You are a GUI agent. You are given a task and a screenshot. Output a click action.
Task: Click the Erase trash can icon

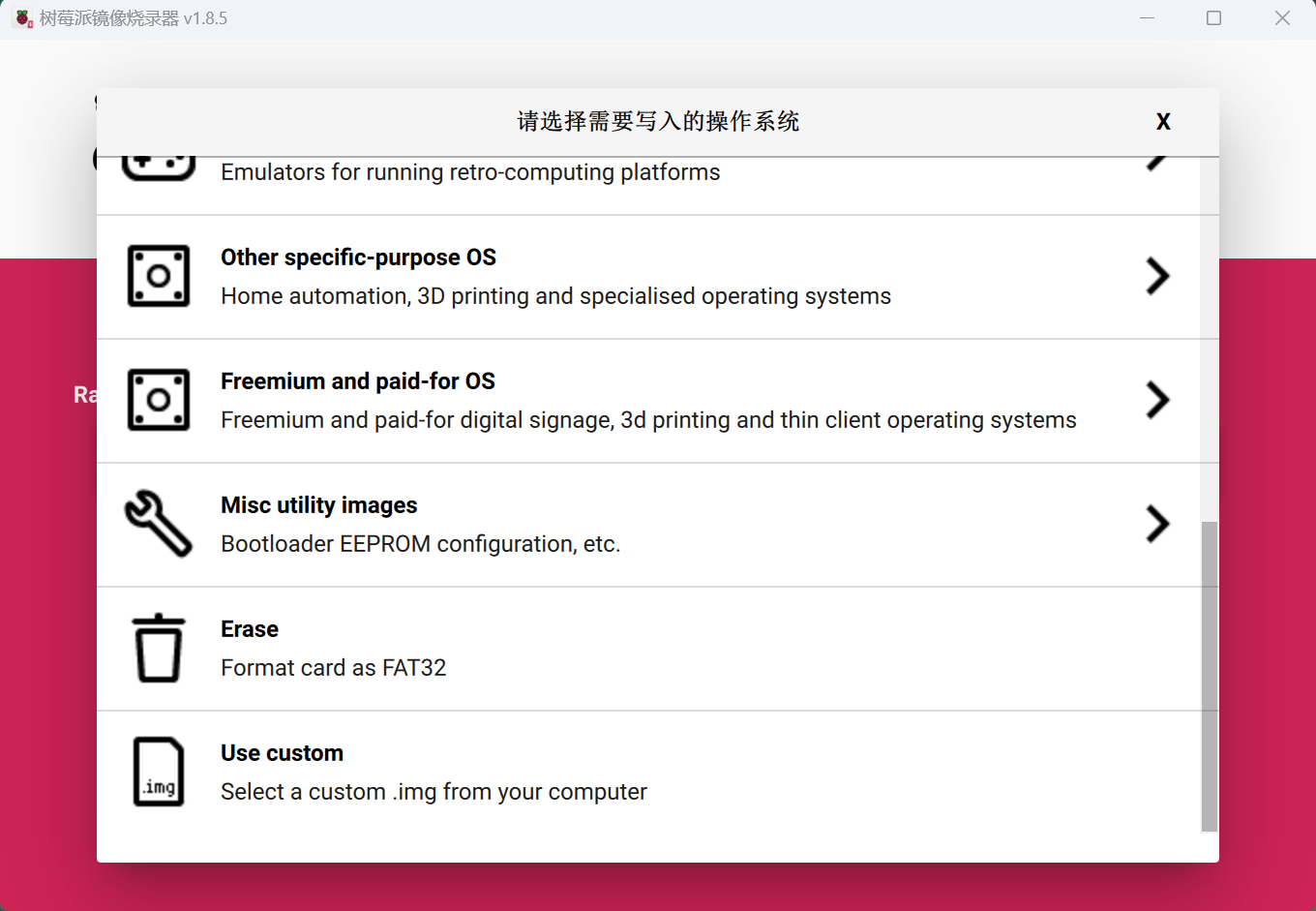(x=159, y=648)
